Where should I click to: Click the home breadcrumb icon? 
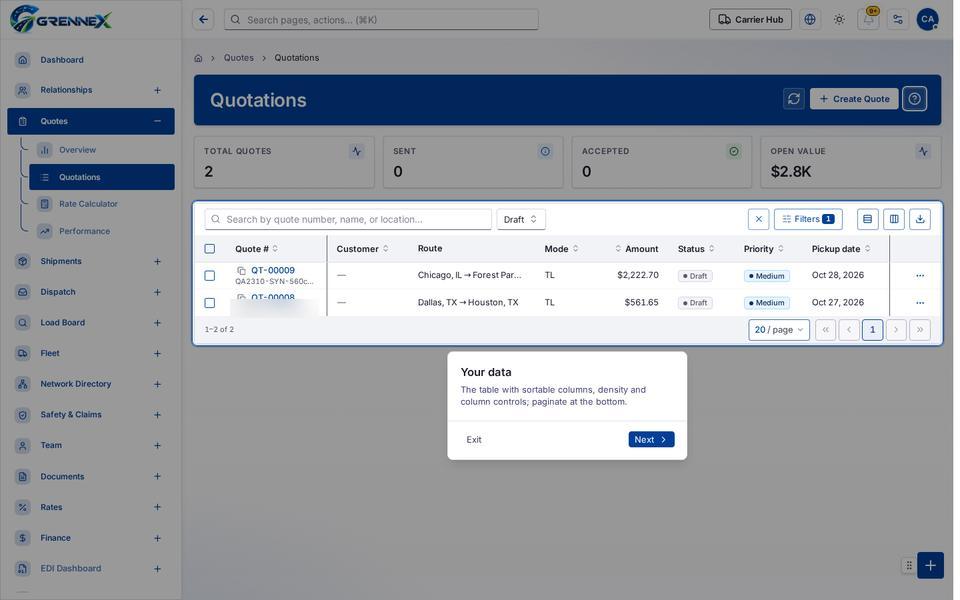tap(198, 58)
